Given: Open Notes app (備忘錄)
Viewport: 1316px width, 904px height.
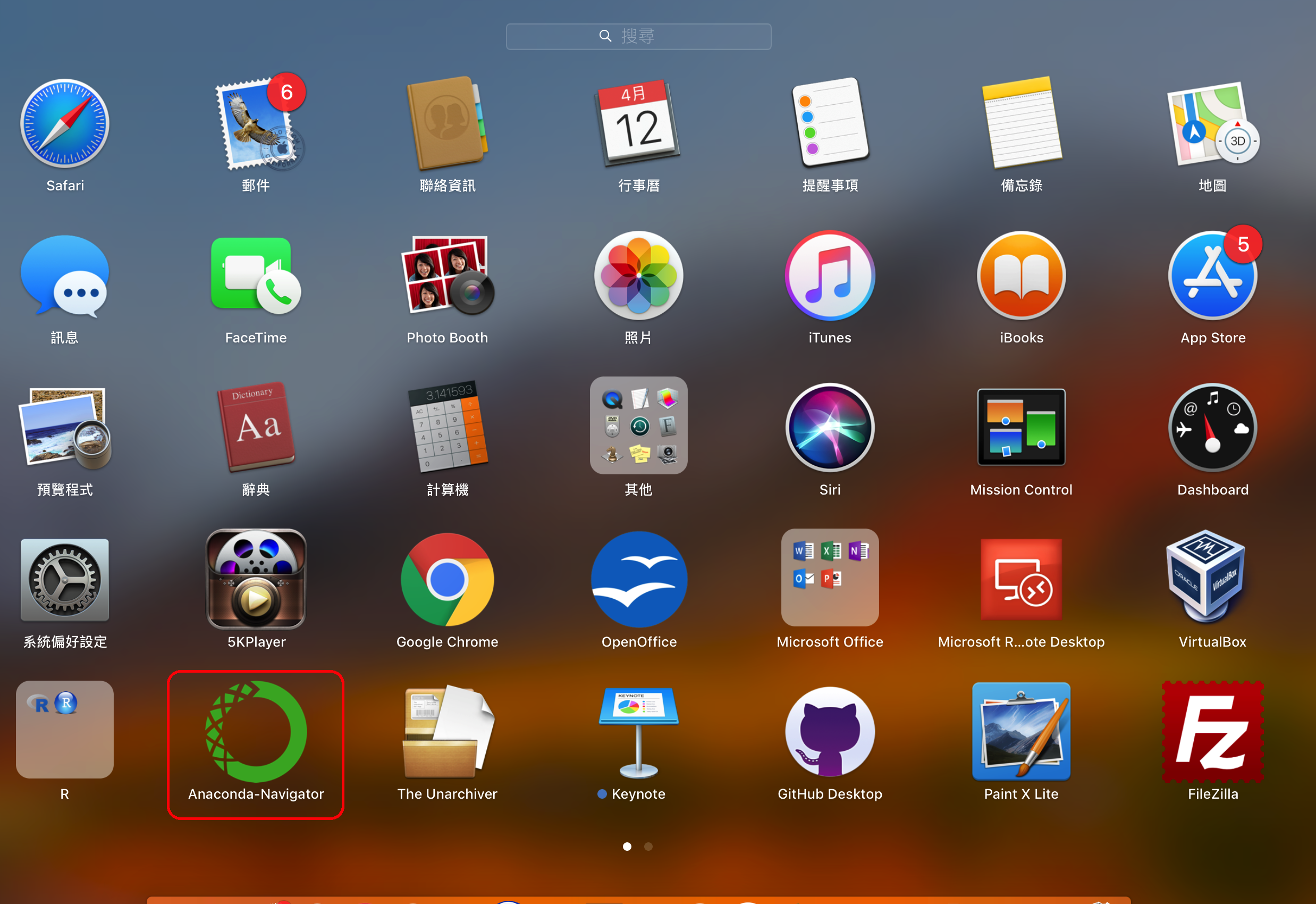Looking at the screenshot, I should tap(1022, 123).
